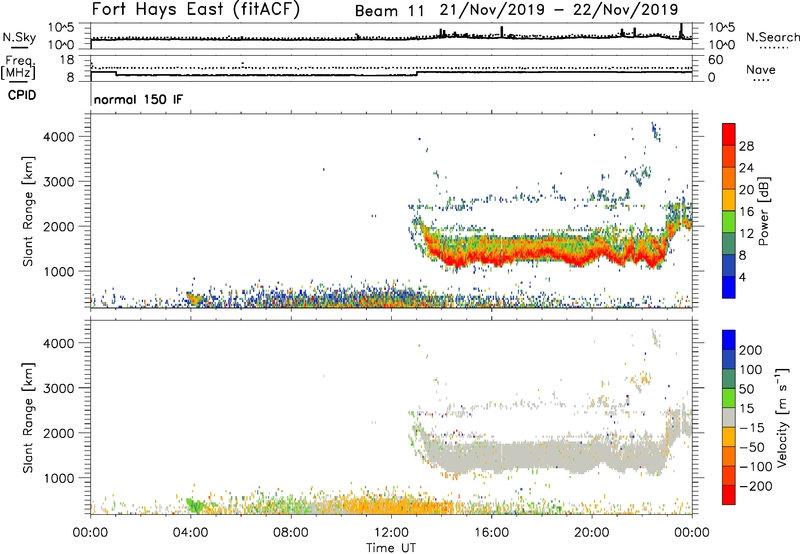Click the gray segment of Velocity color bar
This screenshot has width=800, height=554.
pyautogui.click(x=729, y=417)
